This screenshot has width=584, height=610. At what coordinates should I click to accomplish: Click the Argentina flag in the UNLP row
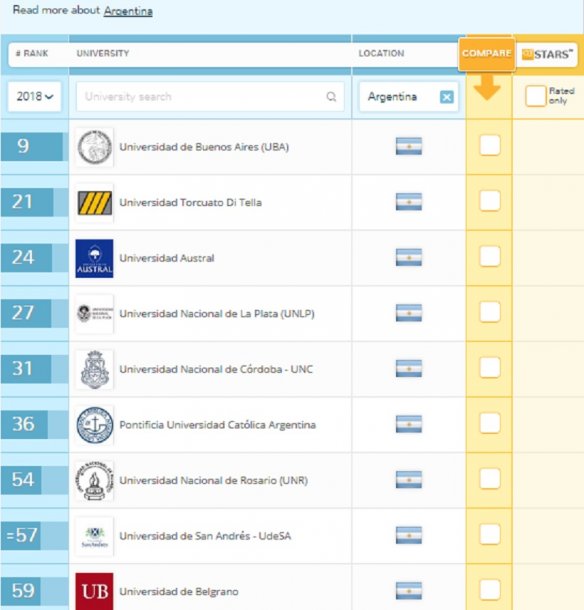(x=409, y=313)
